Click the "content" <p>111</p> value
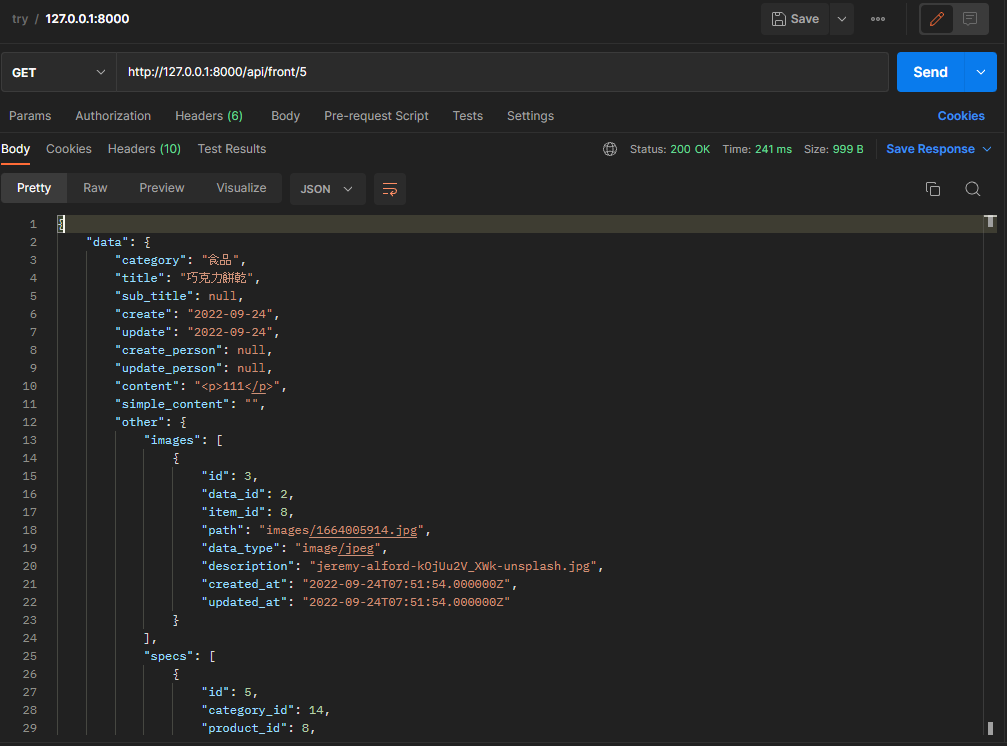Screen dimensions: 1007x746 237,386
